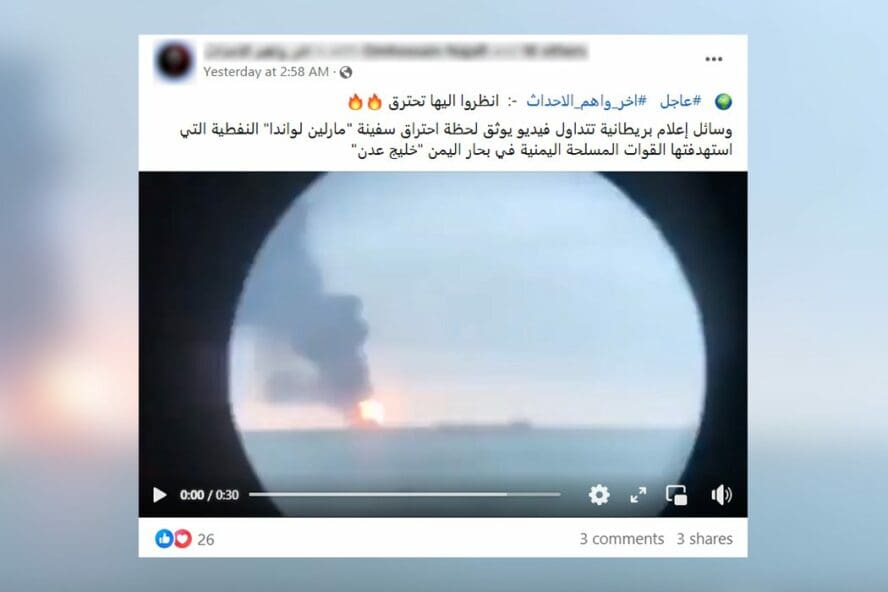Click the Yesterday at 2:58 AM timestamp

(x=266, y=72)
